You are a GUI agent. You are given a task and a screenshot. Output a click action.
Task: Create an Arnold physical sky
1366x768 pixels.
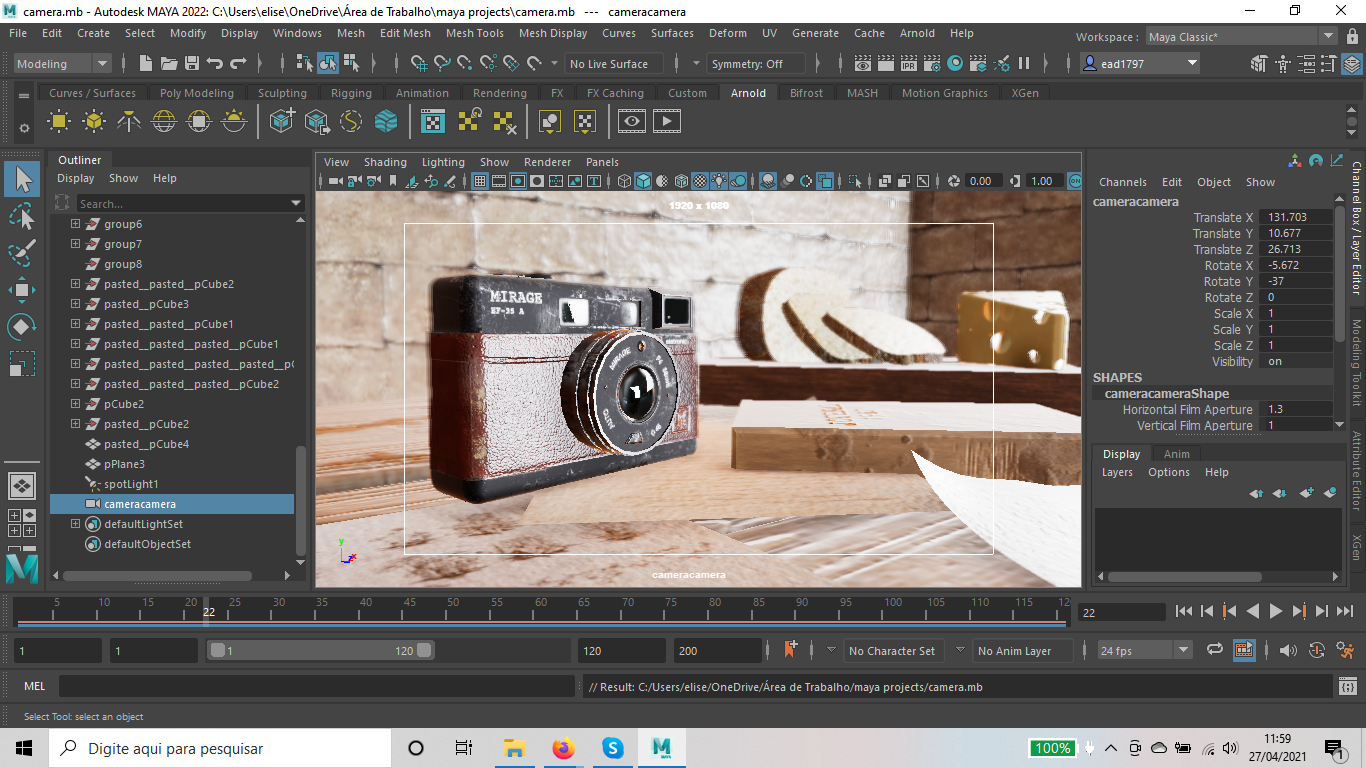pos(234,122)
